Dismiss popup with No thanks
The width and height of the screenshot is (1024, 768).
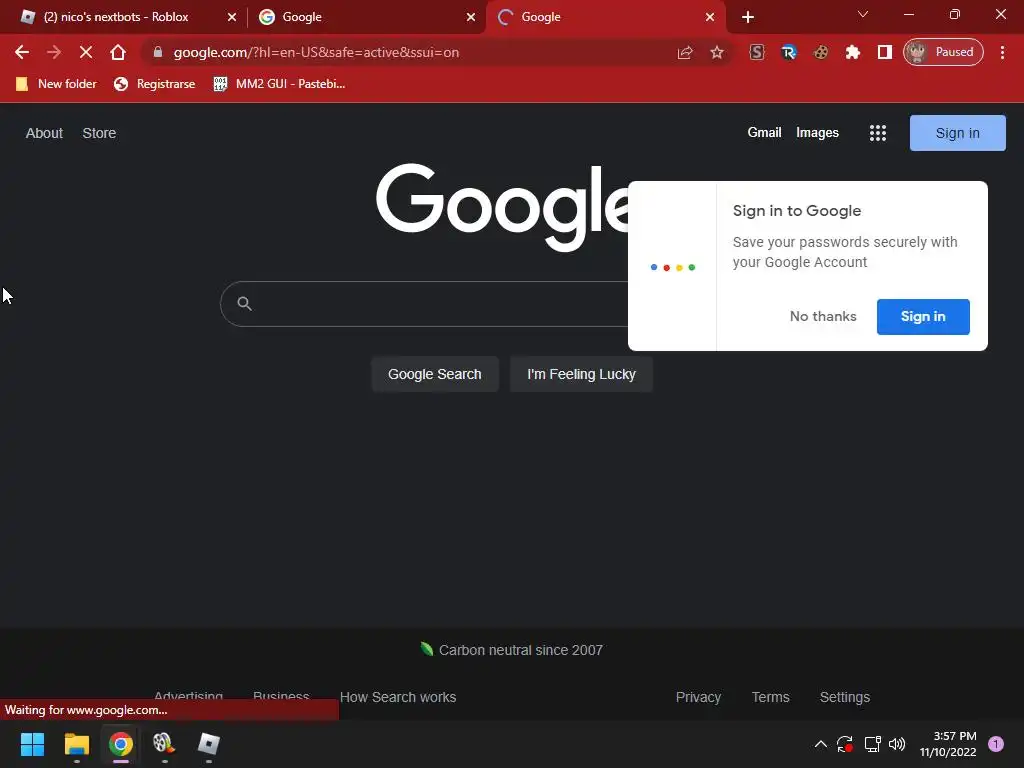coord(823,317)
